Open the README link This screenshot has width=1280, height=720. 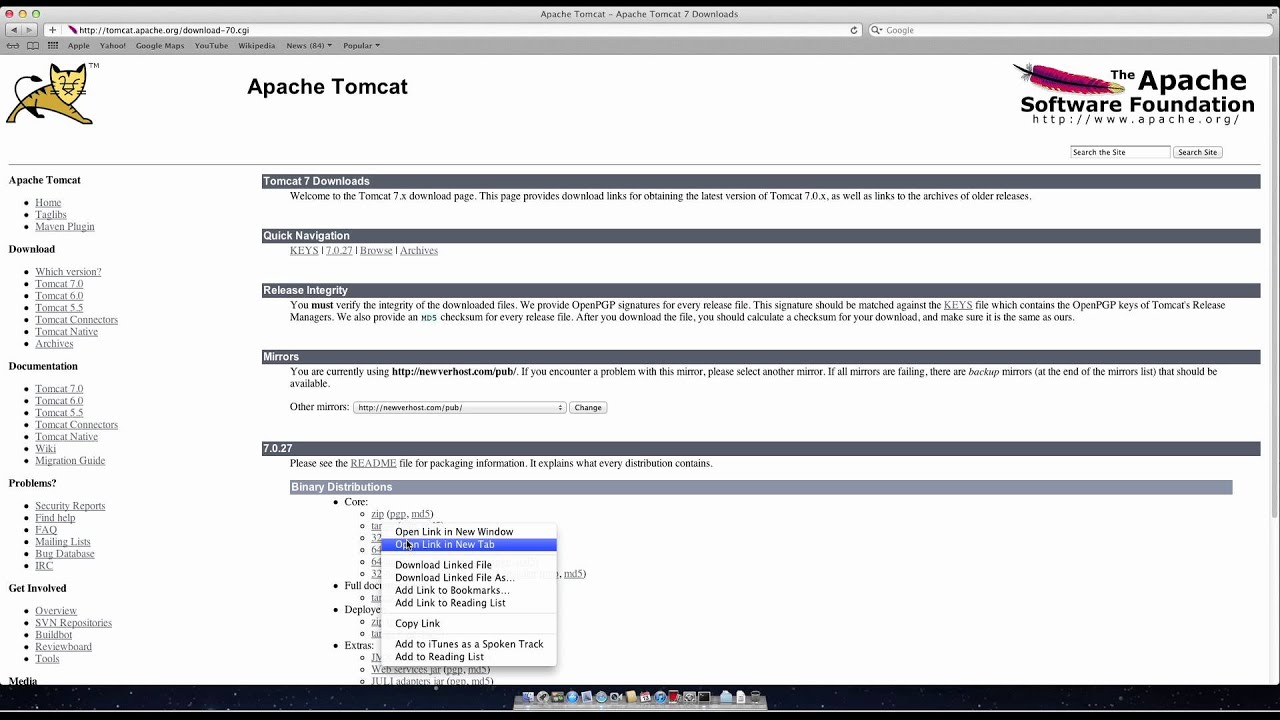373,464
